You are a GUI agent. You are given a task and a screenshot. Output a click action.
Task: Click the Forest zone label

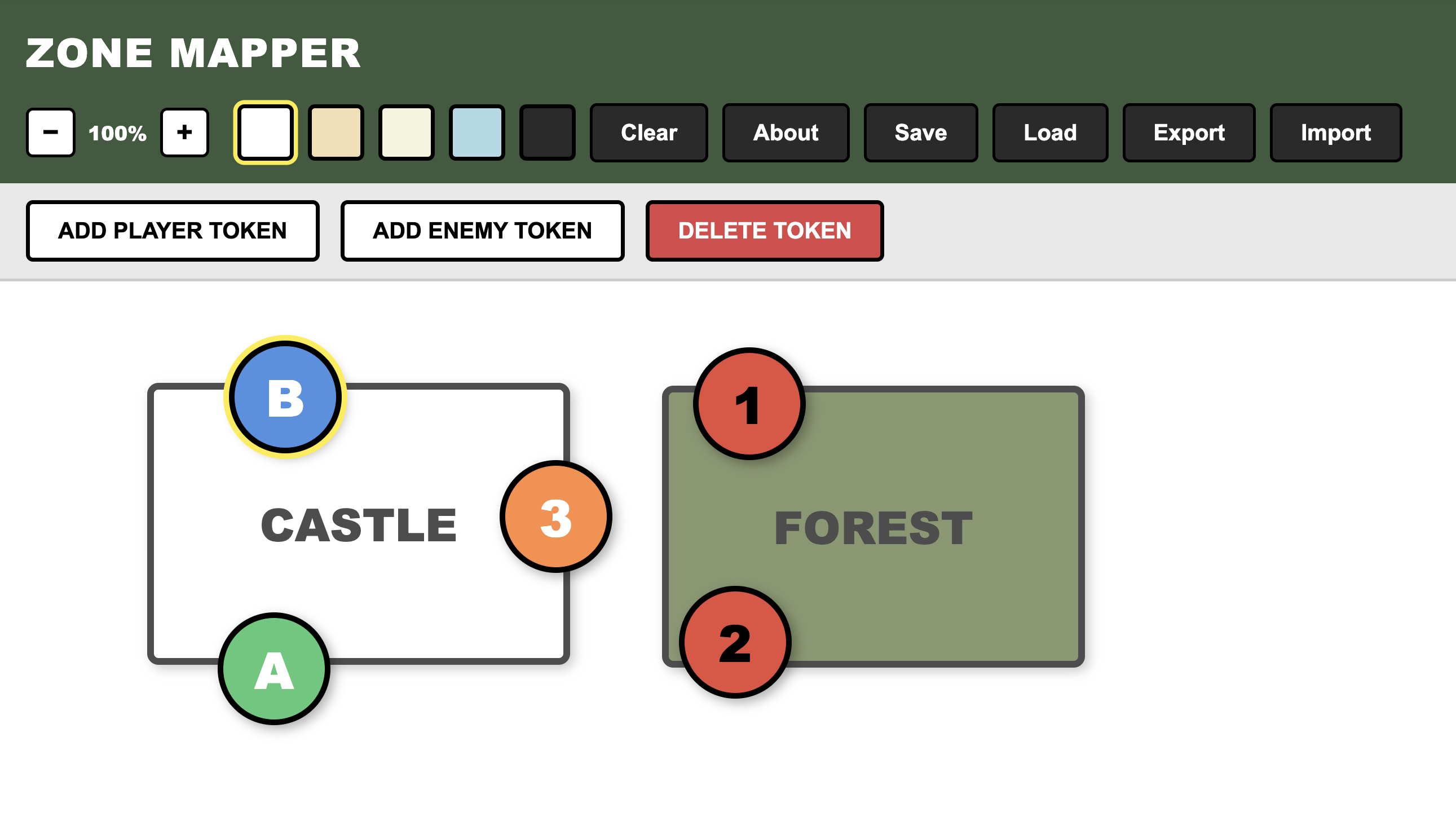pyautogui.click(x=873, y=528)
